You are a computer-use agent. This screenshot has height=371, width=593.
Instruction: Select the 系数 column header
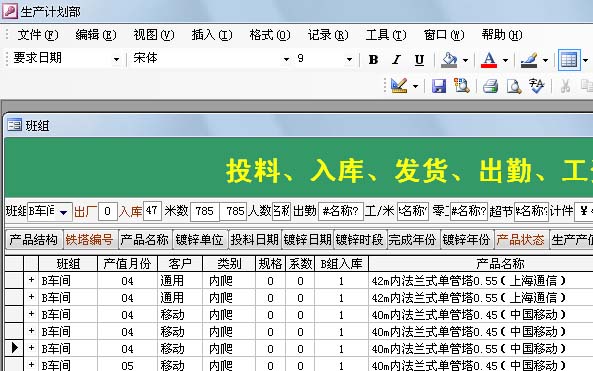click(x=300, y=263)
